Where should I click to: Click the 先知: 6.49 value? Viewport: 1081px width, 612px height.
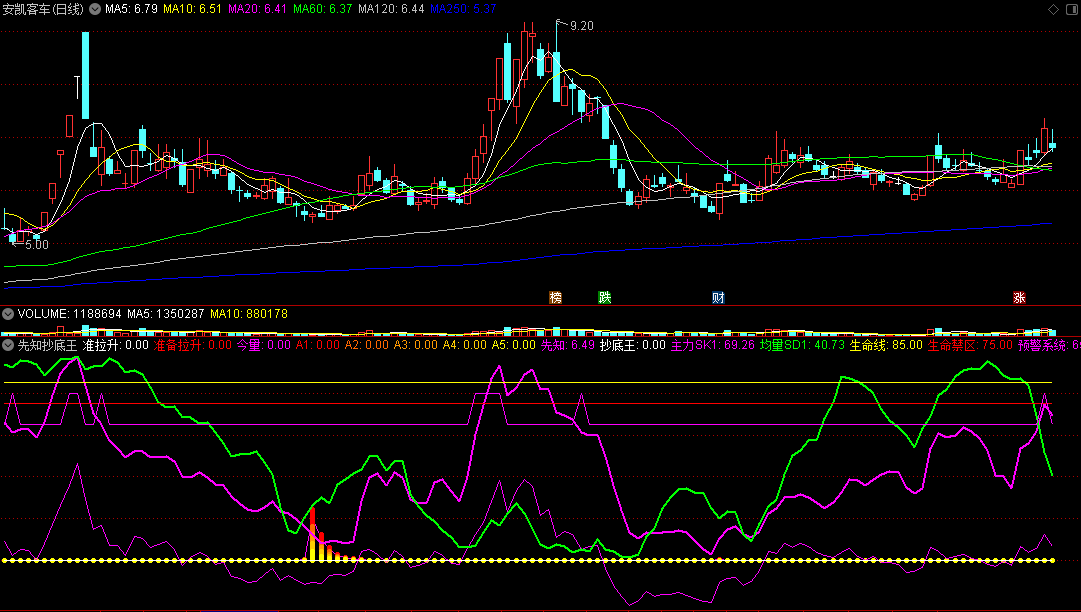[567, 345]
